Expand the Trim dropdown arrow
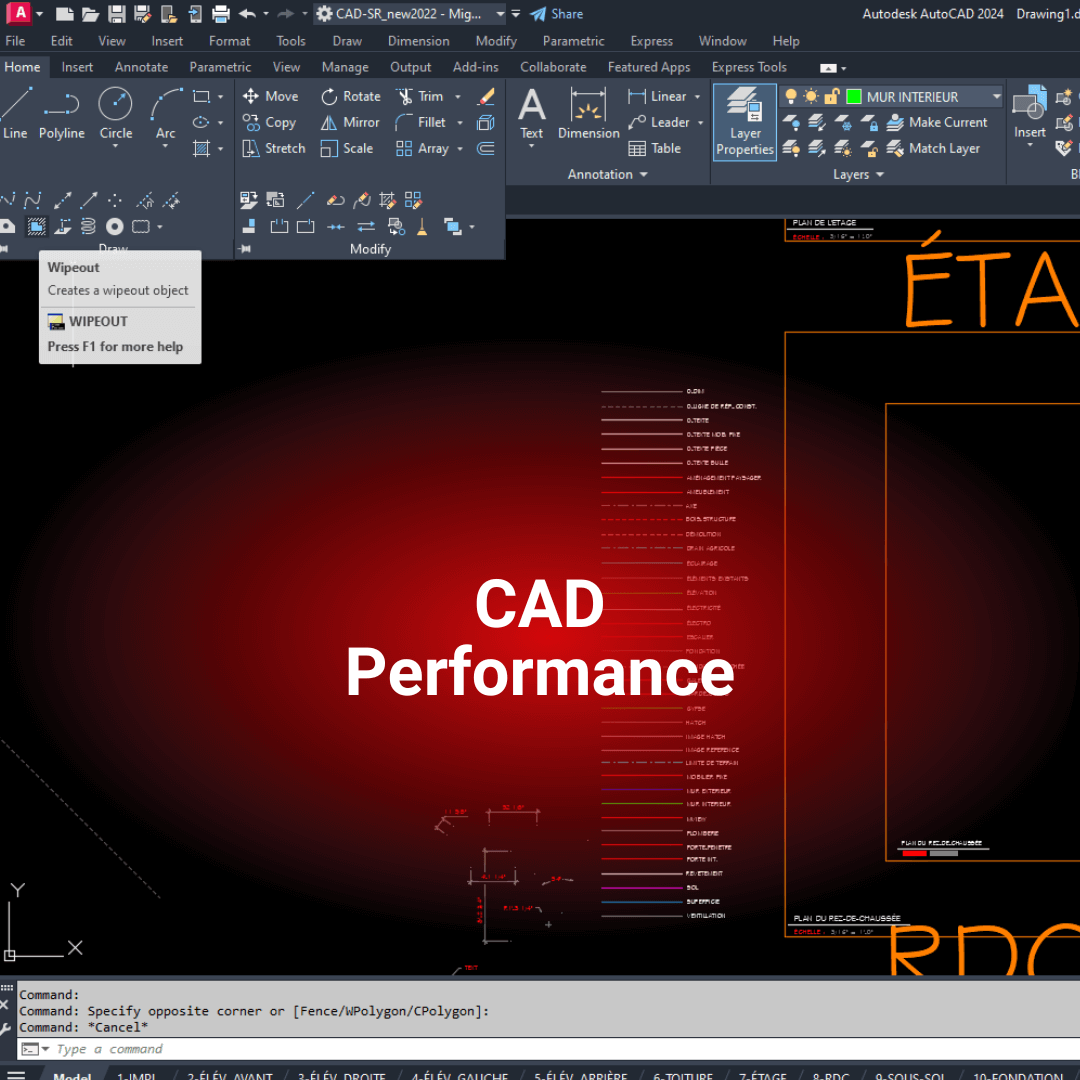The width and height of the screenshot is (1080, 1080). (458, 96)
